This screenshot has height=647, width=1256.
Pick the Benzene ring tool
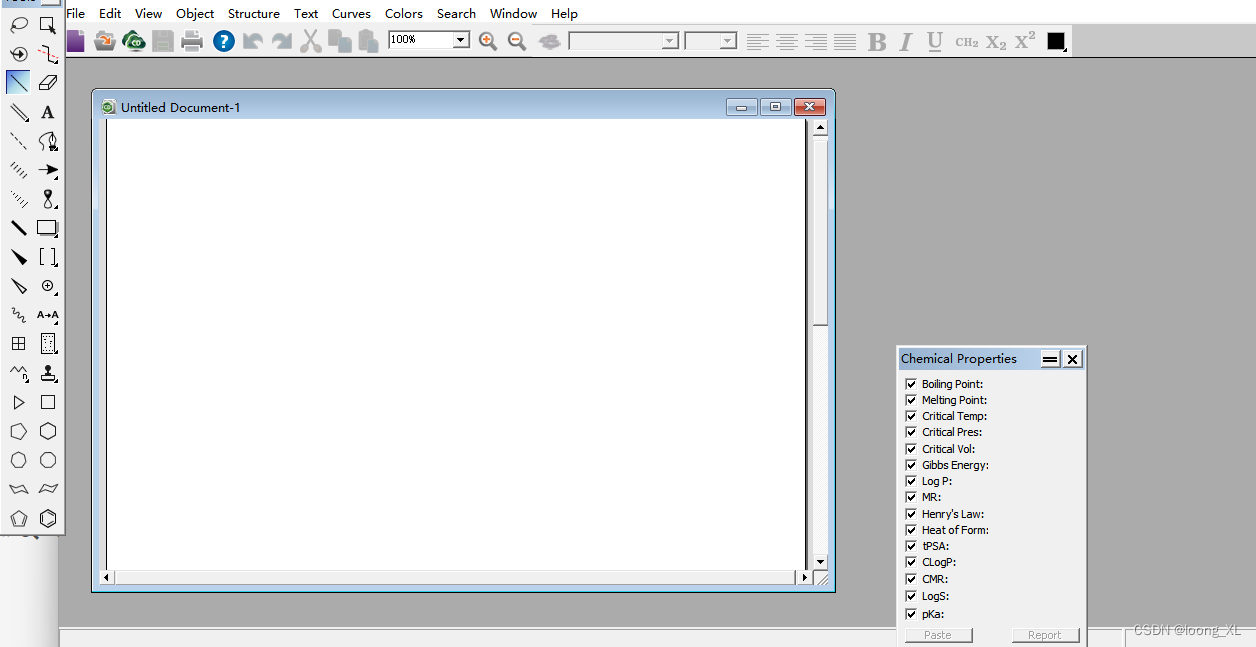pos(47,518)
